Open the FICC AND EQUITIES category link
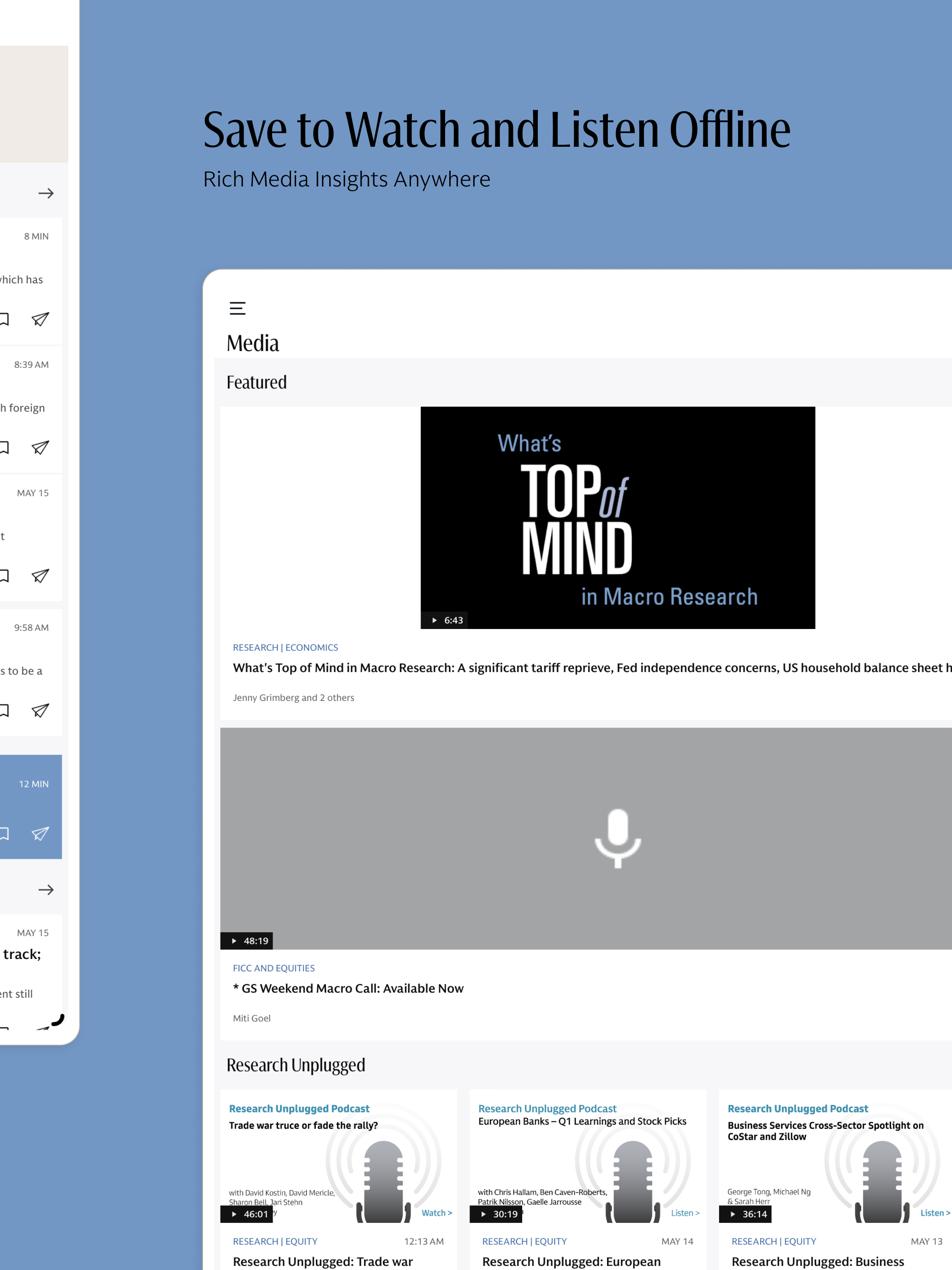This screenshot has height=1270, width=952. pyautogui.click(x=274, y=968)
